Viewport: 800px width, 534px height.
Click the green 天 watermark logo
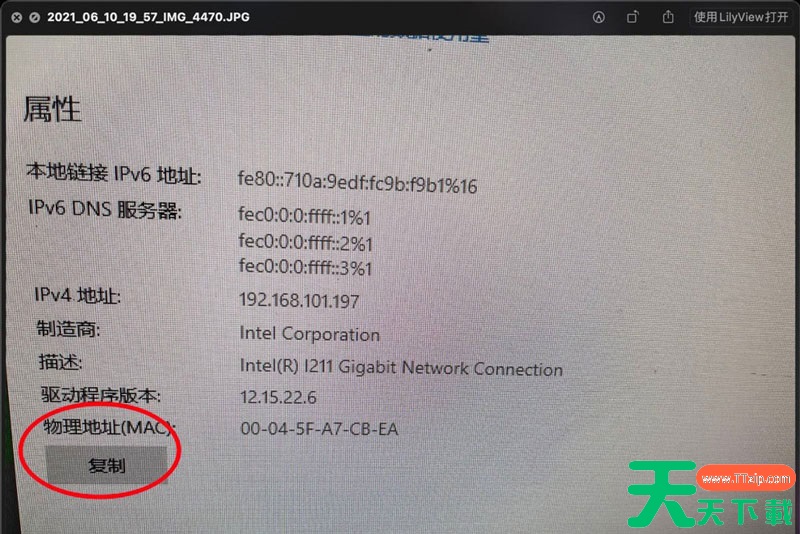tap(663, 493)
